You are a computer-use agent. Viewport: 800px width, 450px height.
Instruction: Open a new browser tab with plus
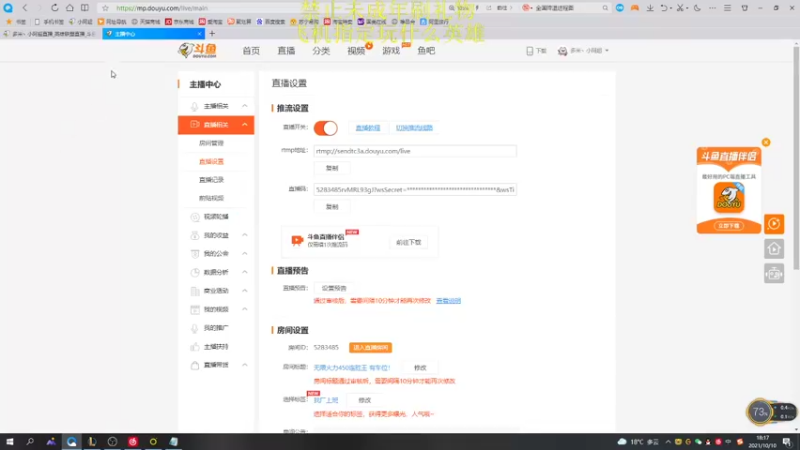[x=212, y=34]
